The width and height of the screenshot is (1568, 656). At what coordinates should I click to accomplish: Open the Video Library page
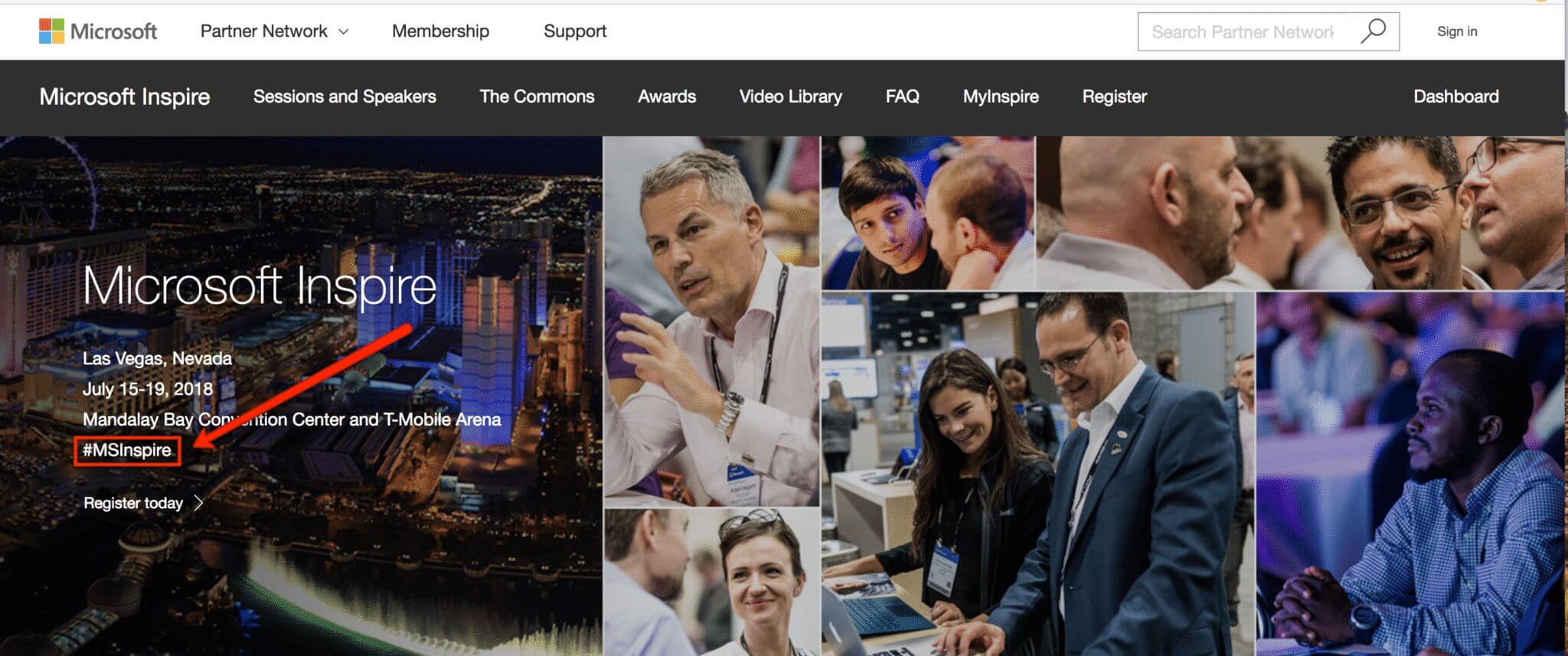coord(791,96)
